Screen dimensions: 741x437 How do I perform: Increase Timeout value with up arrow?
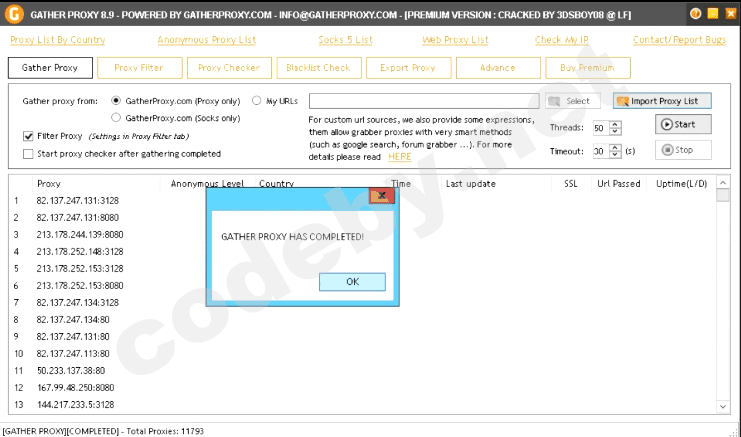(615, 147)
